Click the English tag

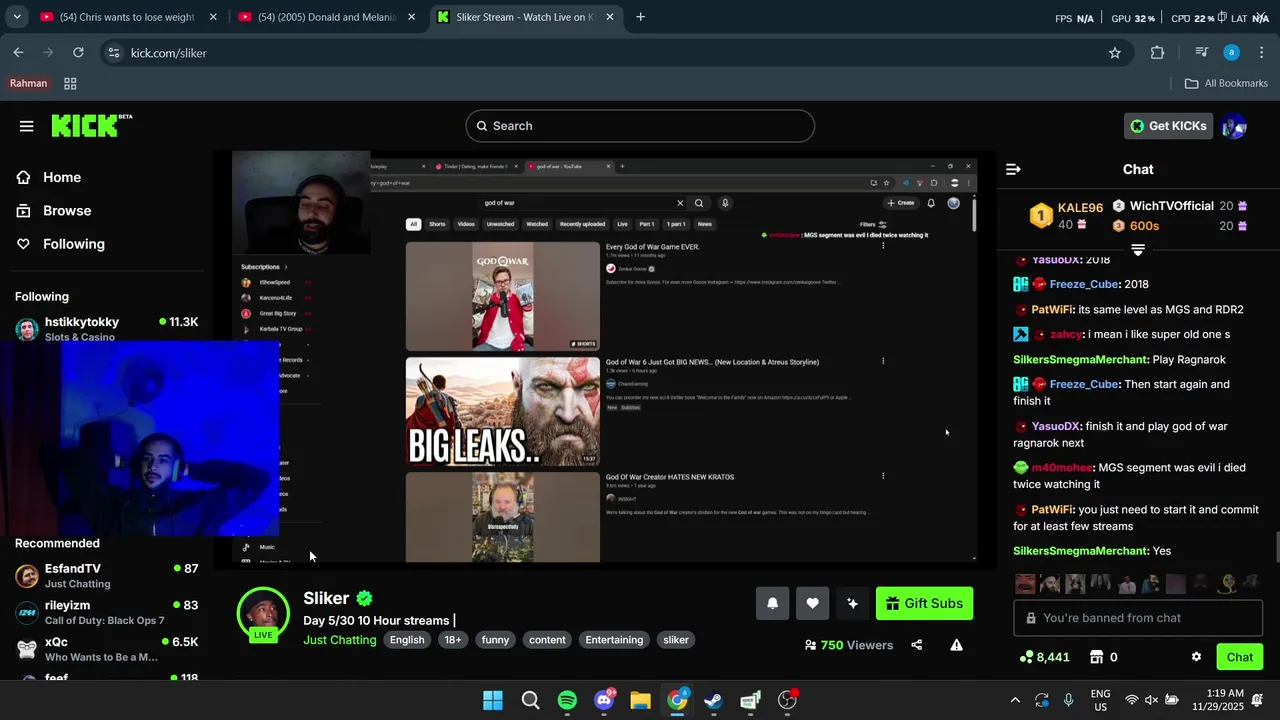[x=407, y=640]
